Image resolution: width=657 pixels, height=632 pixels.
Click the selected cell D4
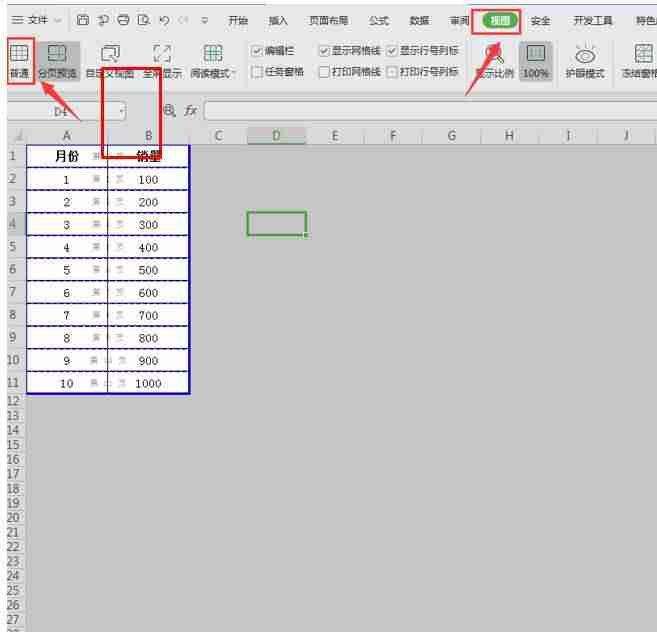pos(277,224)
